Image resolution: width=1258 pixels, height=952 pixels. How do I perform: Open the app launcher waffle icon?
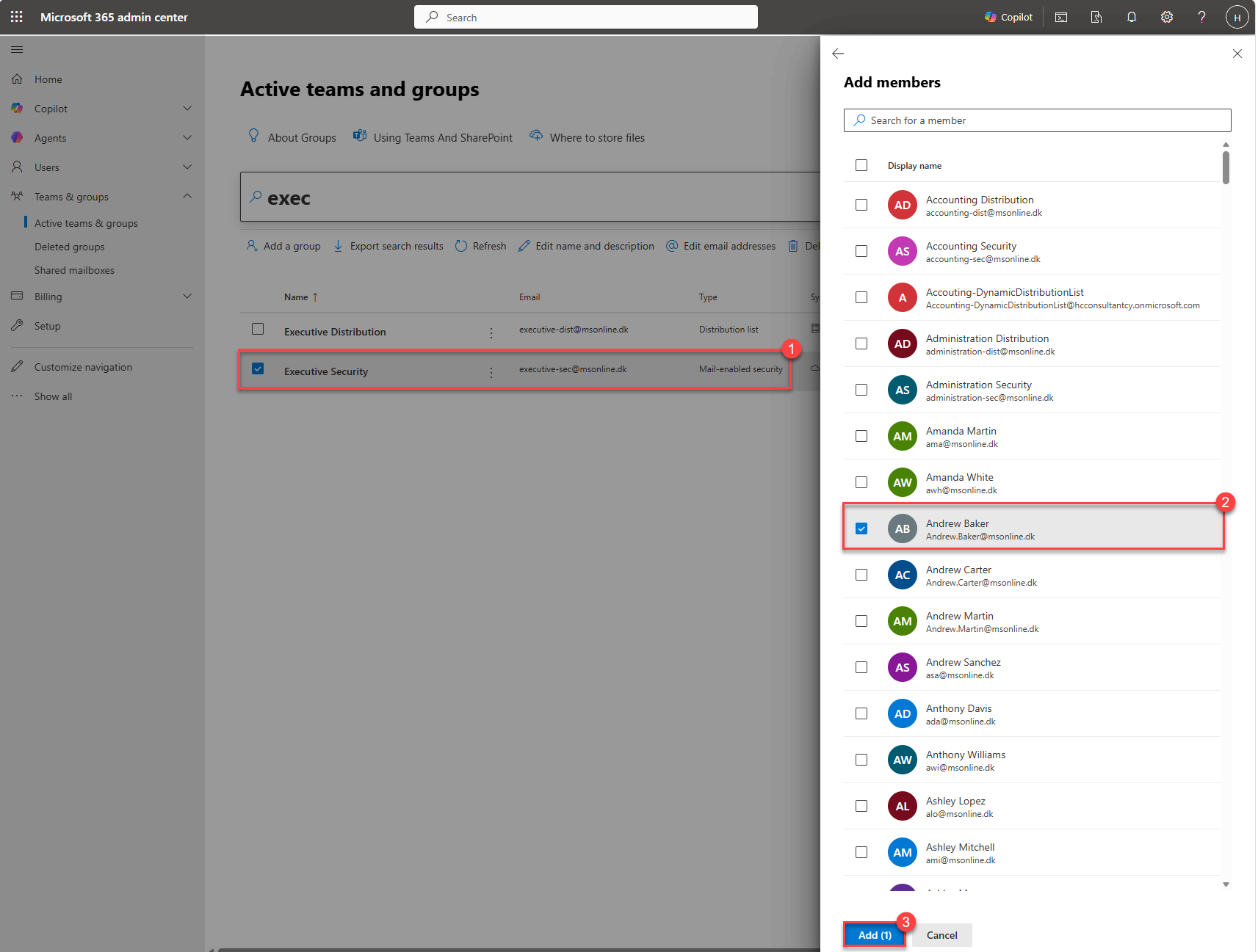pos(16,17)
